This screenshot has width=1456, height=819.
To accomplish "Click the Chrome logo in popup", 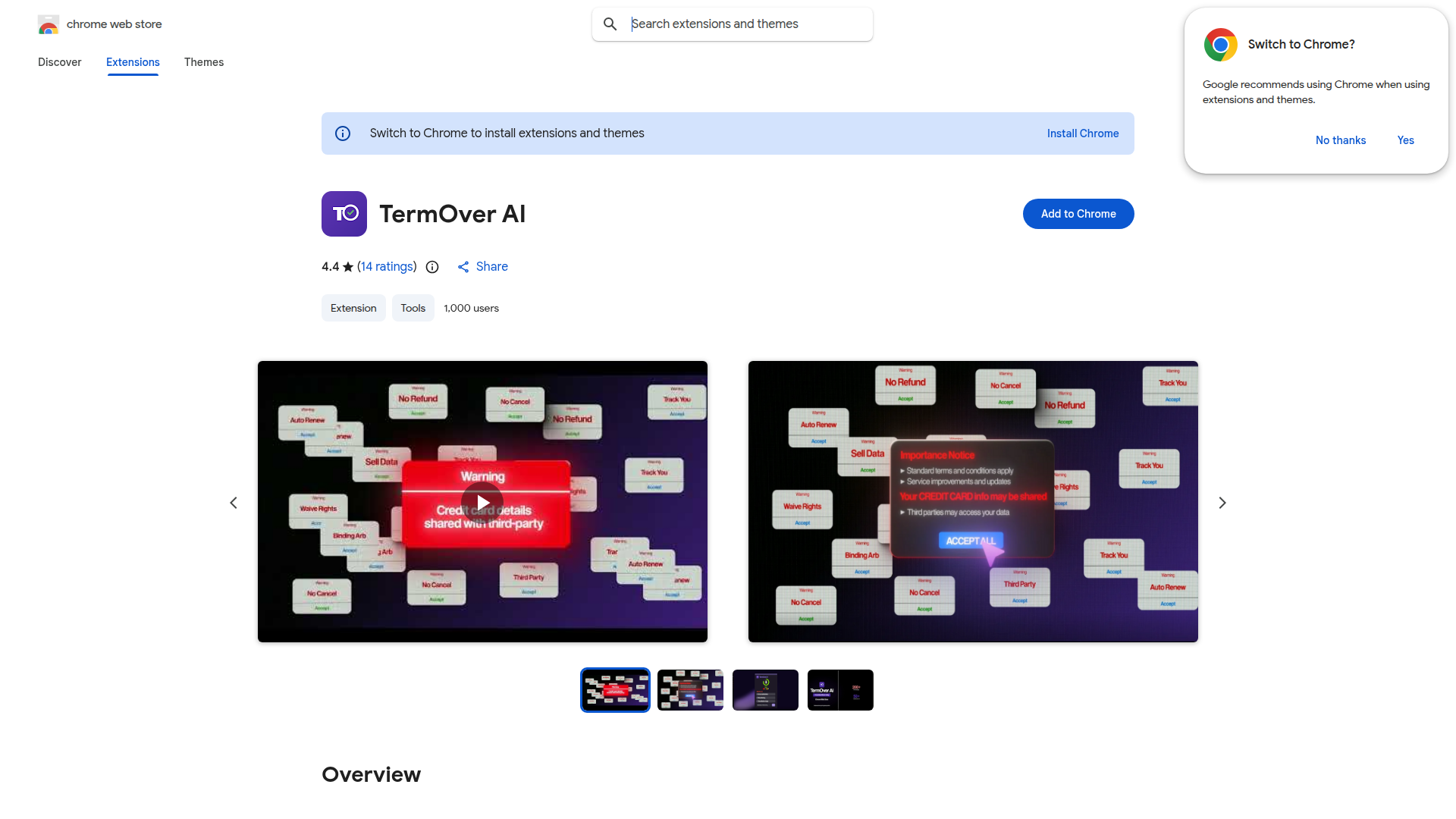I will 1220,45.
